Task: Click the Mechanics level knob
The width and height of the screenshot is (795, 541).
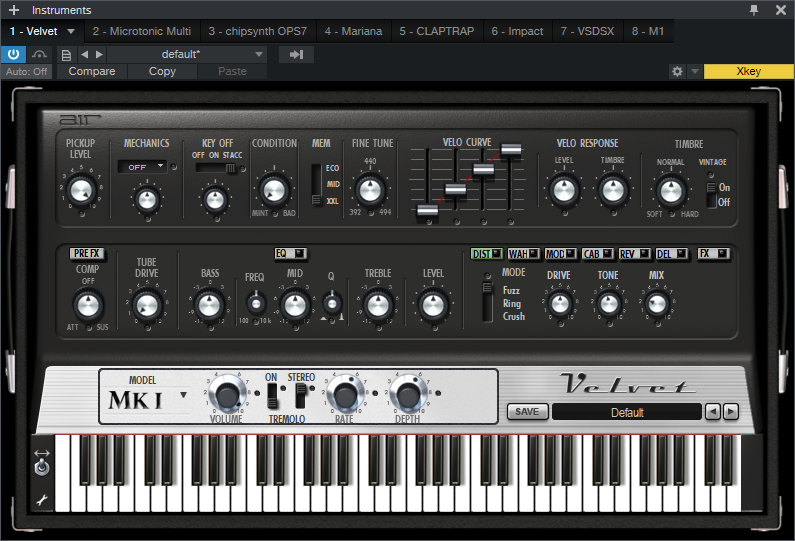Action: coord(147,199)
